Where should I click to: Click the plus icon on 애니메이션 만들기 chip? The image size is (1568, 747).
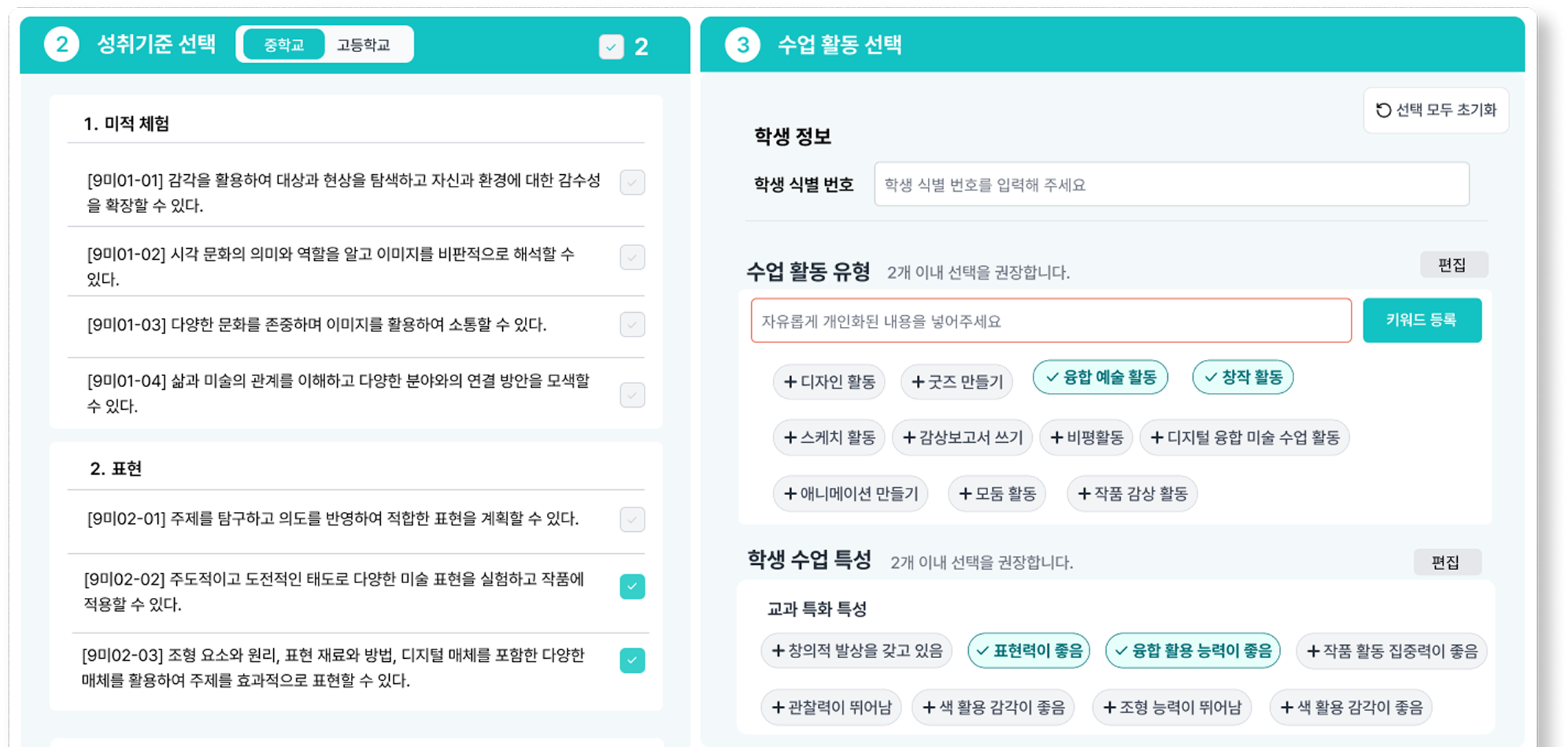[x=791, y=494]
